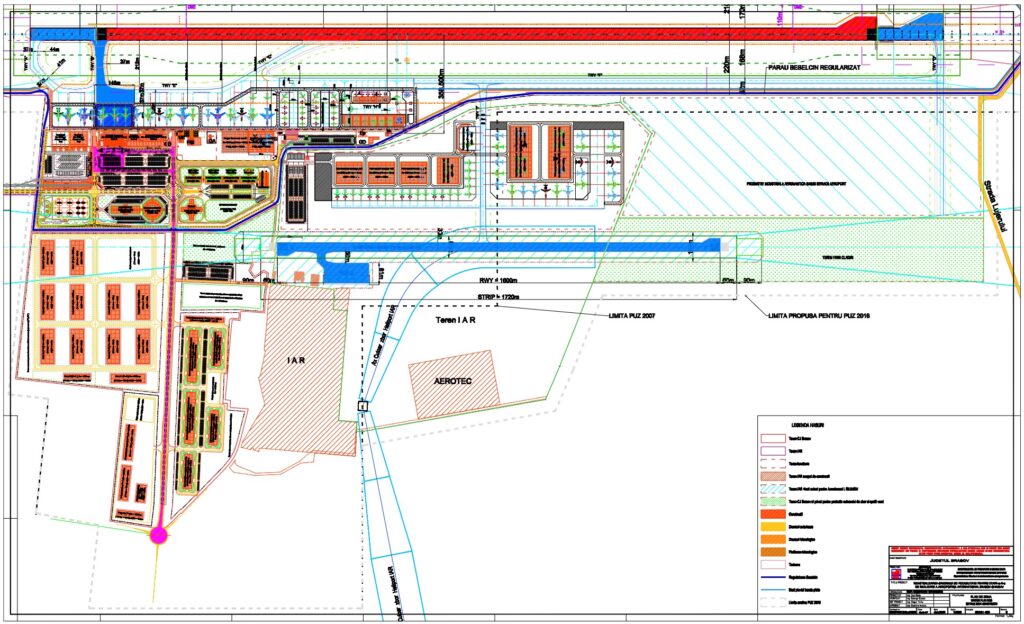Click the red-blue logo in title block
This screenshot has width=1024, height=624.
tap(895, 574)
